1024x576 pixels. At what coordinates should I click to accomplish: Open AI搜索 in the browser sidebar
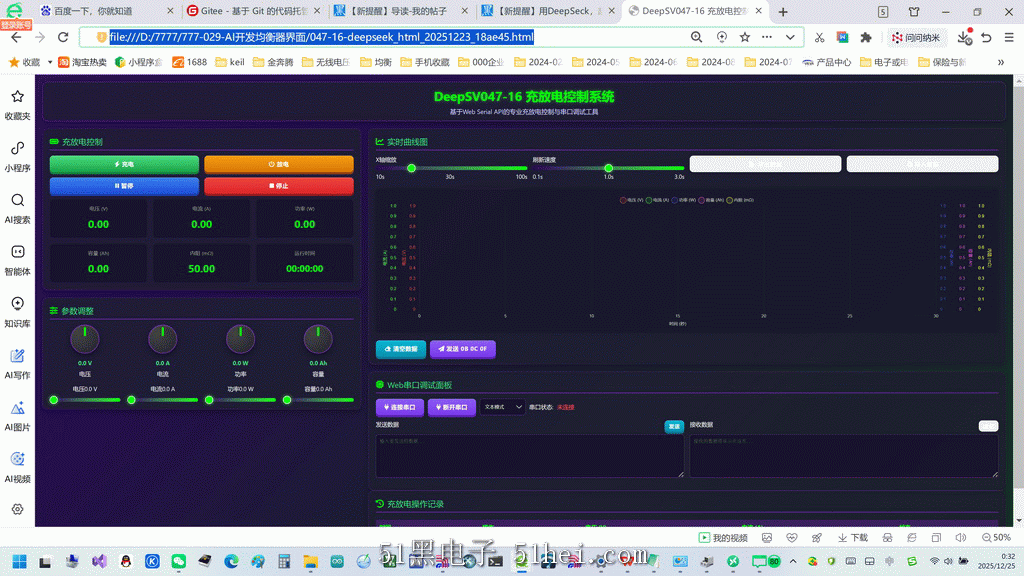pos(18,208)
